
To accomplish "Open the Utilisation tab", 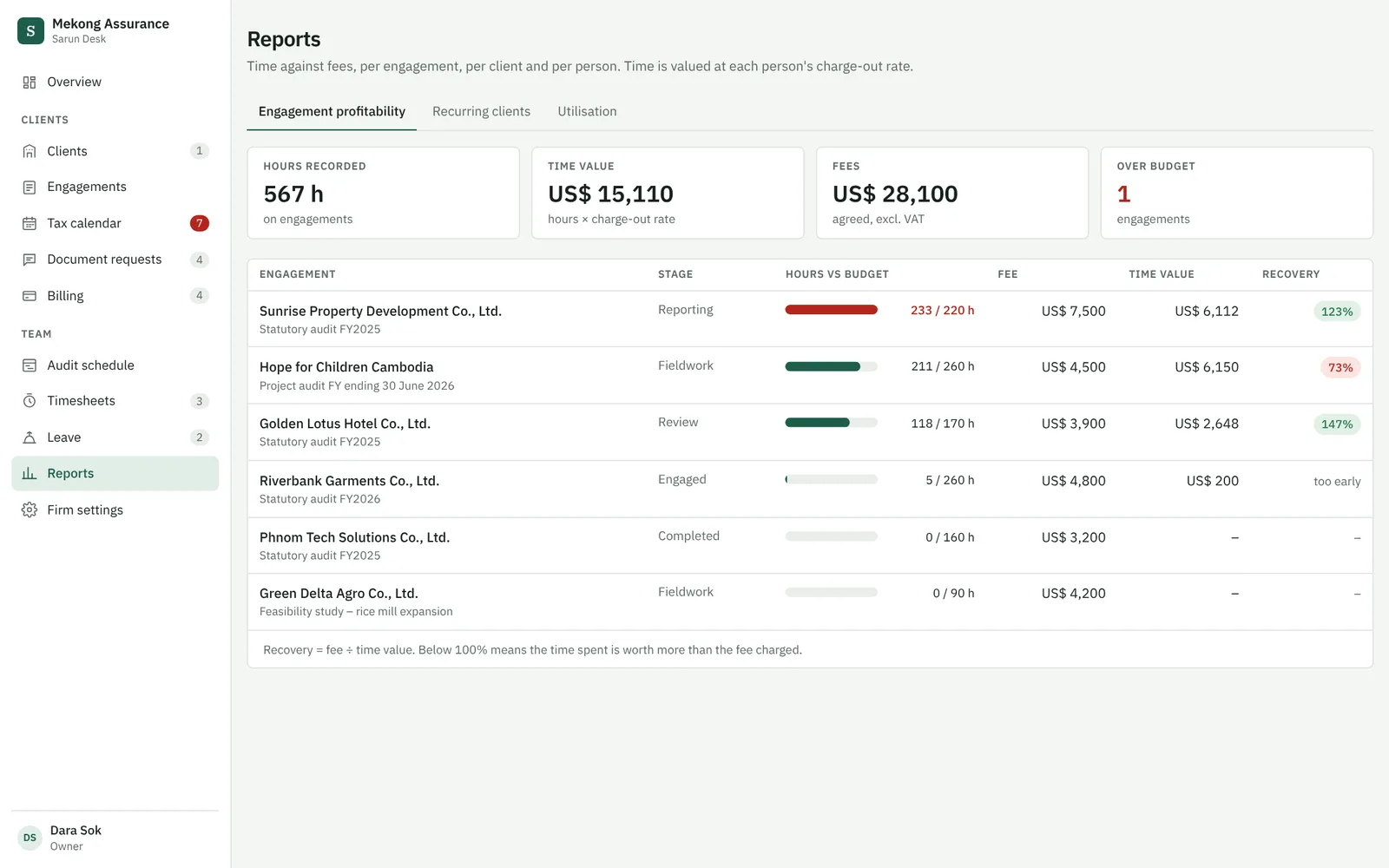I will (x=587, y=112).
